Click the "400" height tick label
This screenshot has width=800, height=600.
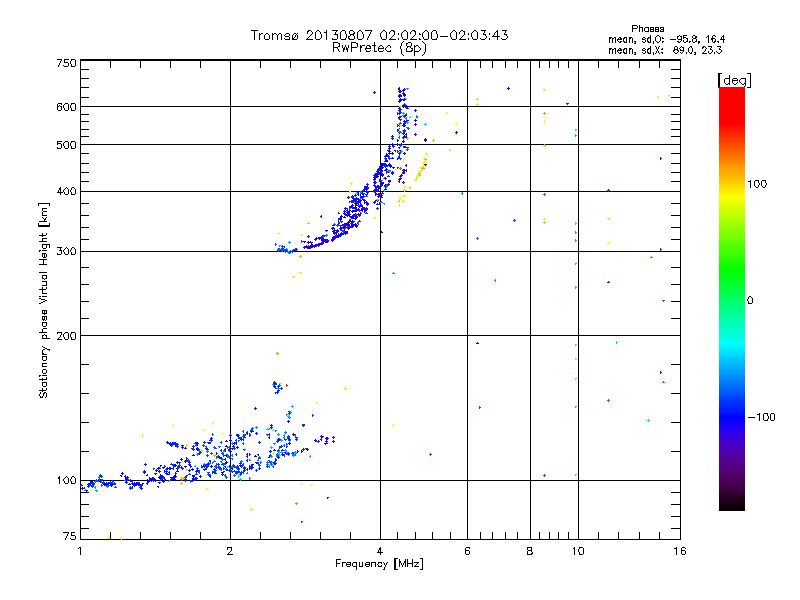point(66,191)
